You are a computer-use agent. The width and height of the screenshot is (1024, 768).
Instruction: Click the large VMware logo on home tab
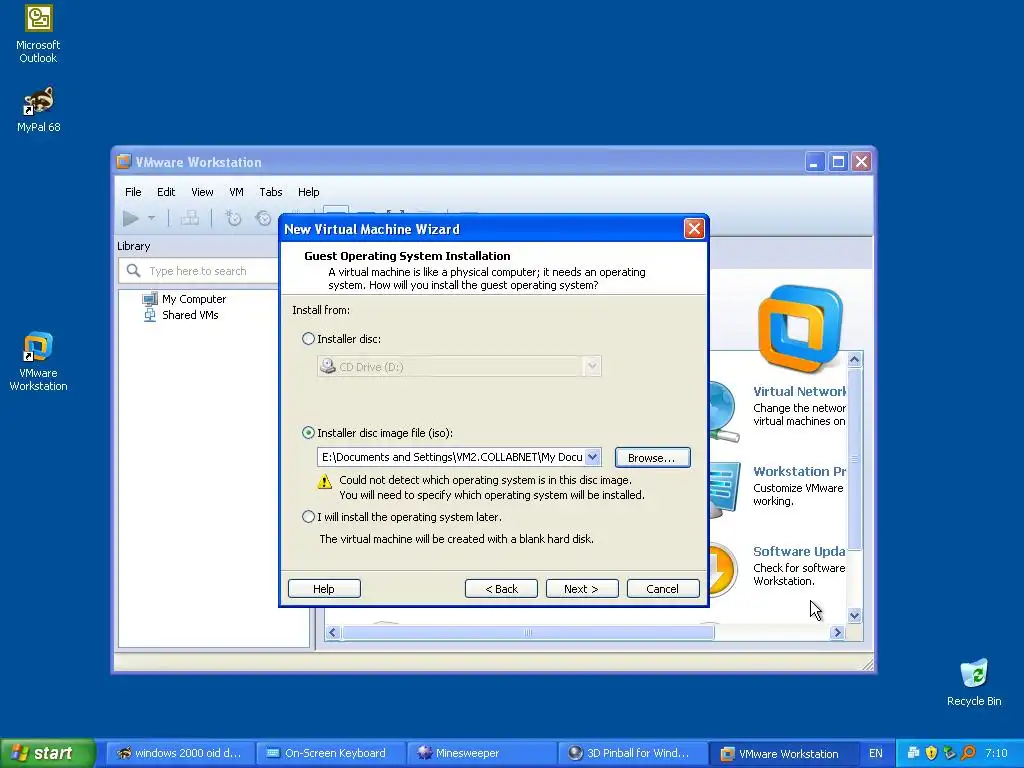coord(800,328)
